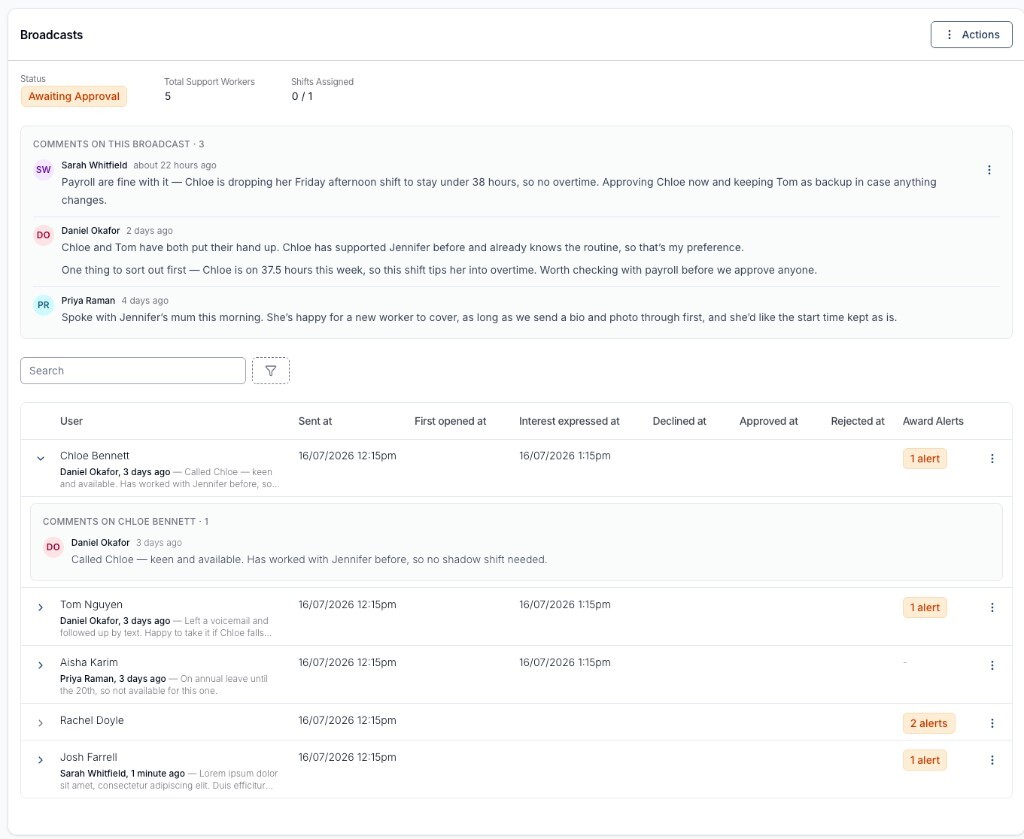Click the Sent at column header

pos(315,421)
